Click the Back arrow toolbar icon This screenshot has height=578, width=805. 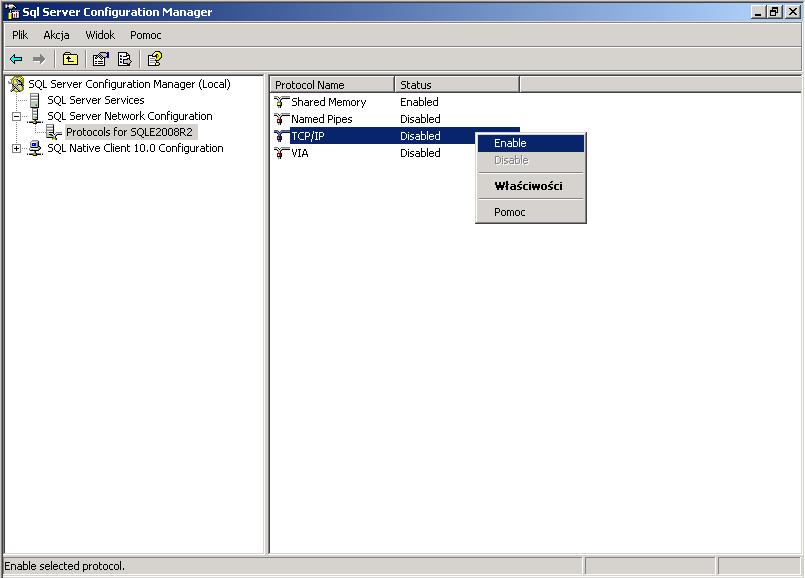click(16, 60)
